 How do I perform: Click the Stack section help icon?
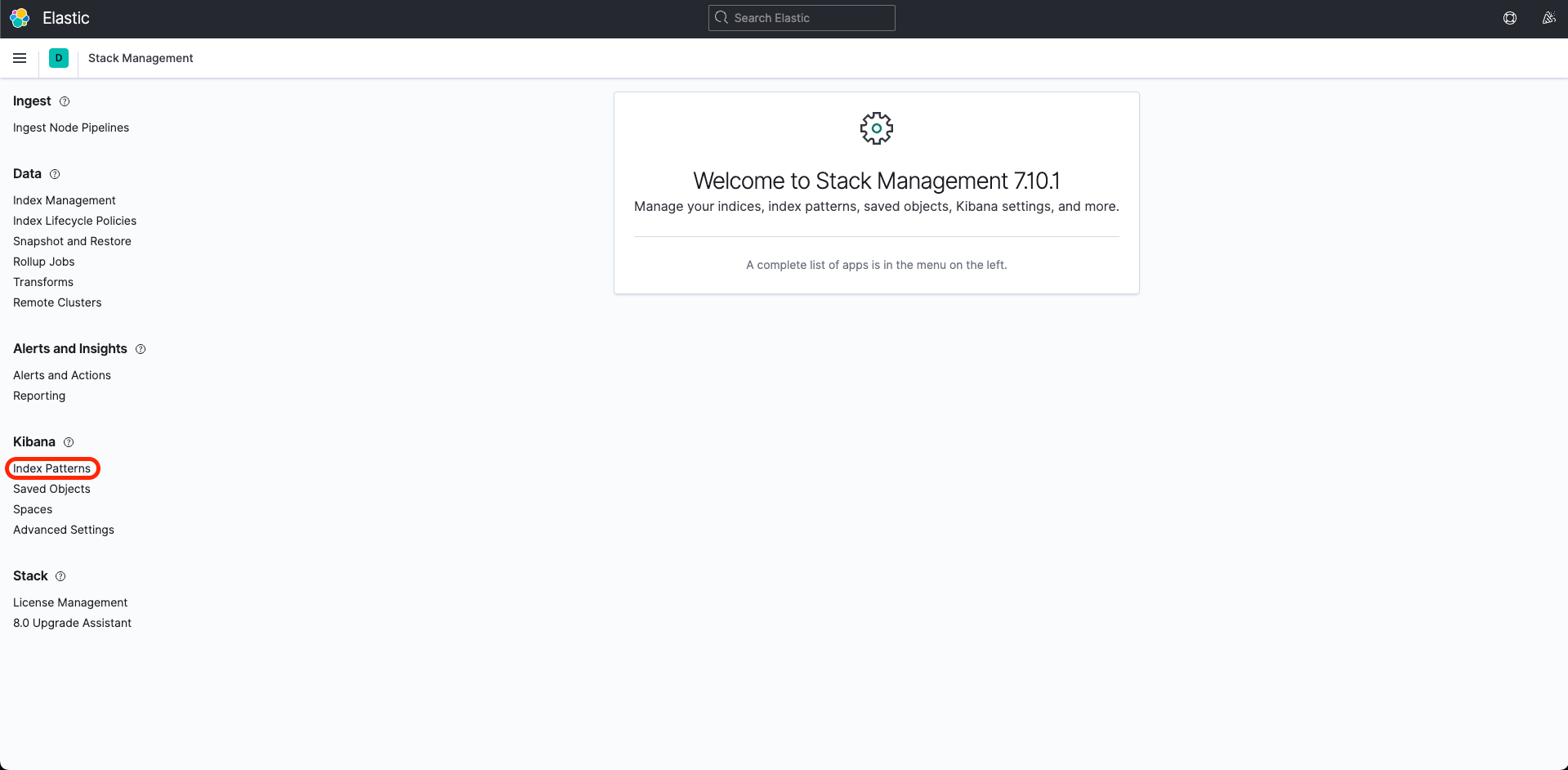click(x=60, y=576)
